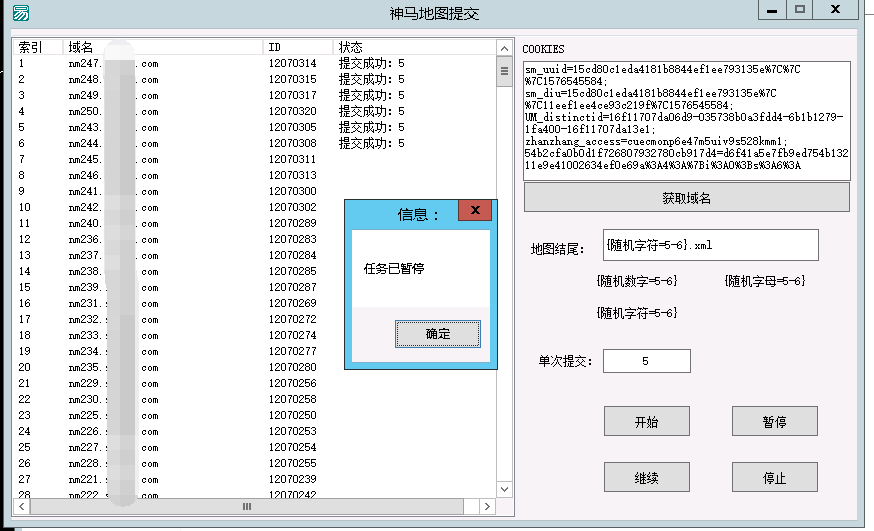Select row with ID 12070315
Image resolution: width=874 pixels, height=531 pixels.
tap(254, 79)
